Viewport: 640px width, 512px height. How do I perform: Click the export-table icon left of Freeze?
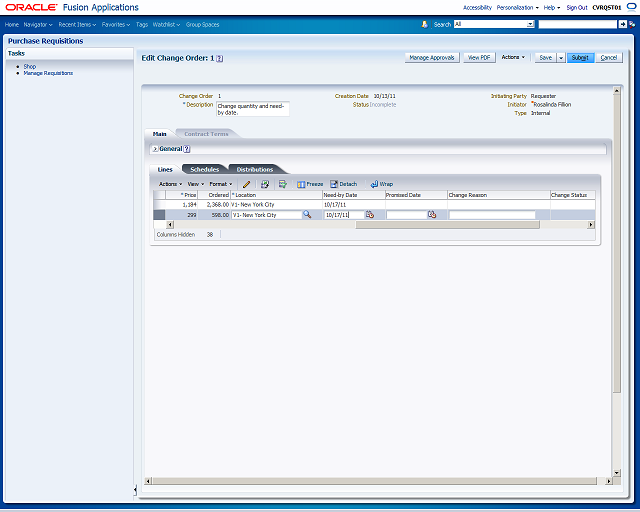click(x=282, y=184)
